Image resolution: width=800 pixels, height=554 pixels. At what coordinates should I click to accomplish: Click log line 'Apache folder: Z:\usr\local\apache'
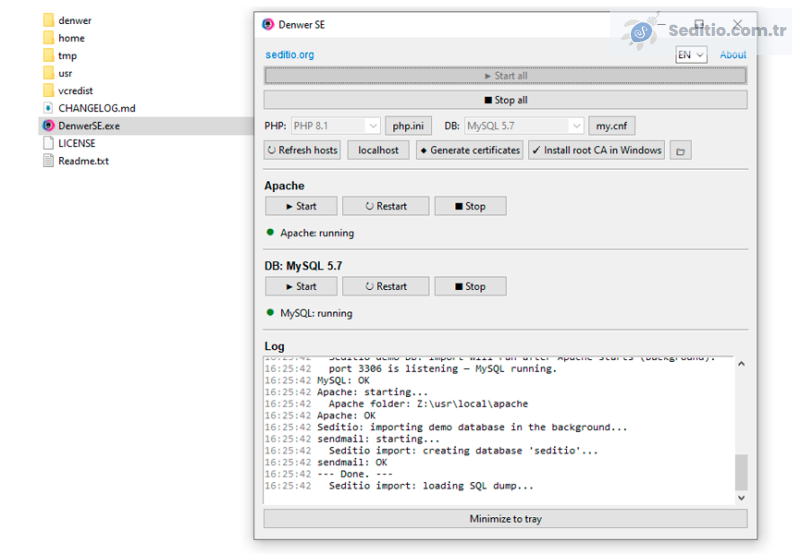(x=428, y=404)
